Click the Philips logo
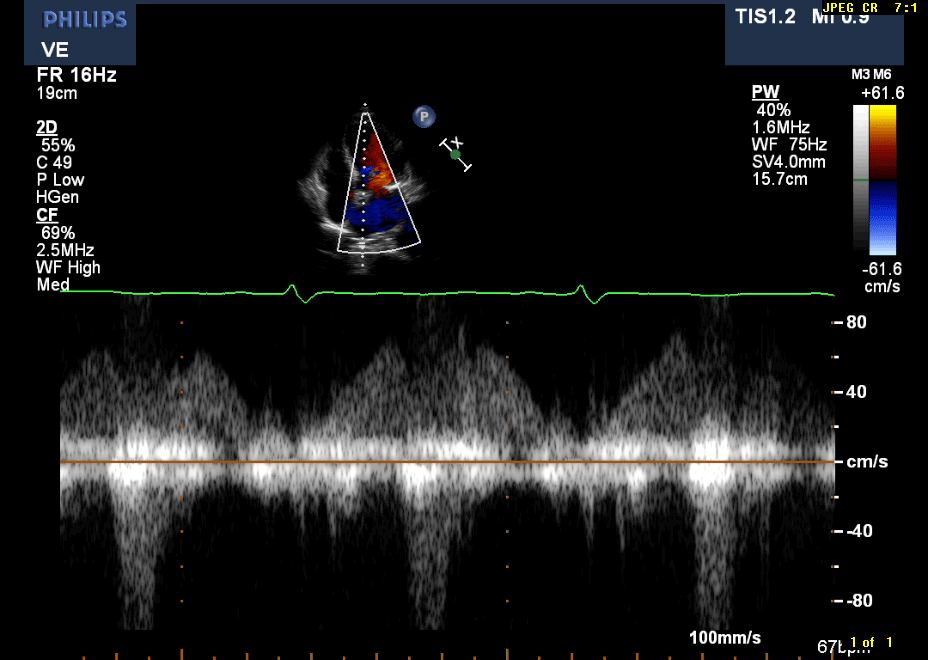928x660 pixels. click(85, 20)
